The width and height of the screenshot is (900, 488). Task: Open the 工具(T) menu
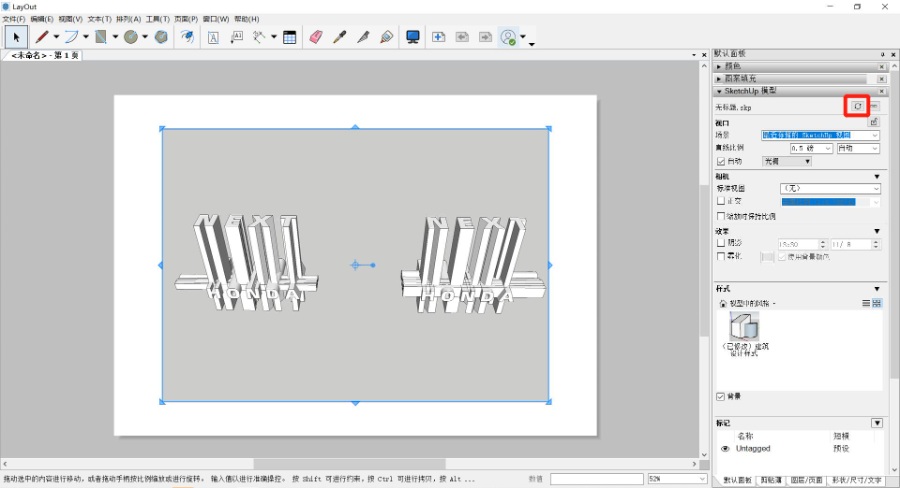157,19
